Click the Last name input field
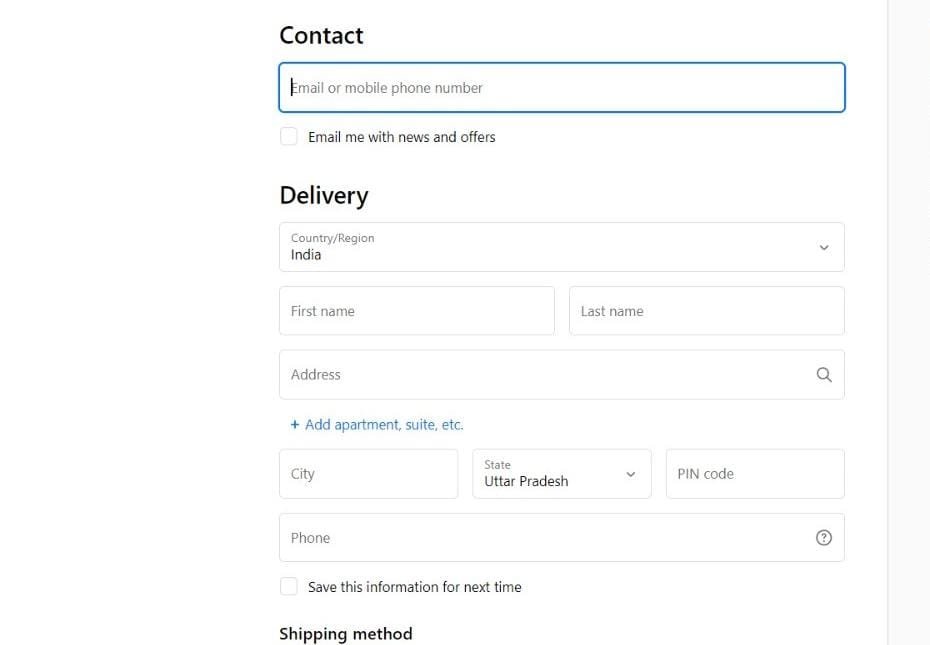The height and width of the screenshot is (645, 930). coord(705,310)
